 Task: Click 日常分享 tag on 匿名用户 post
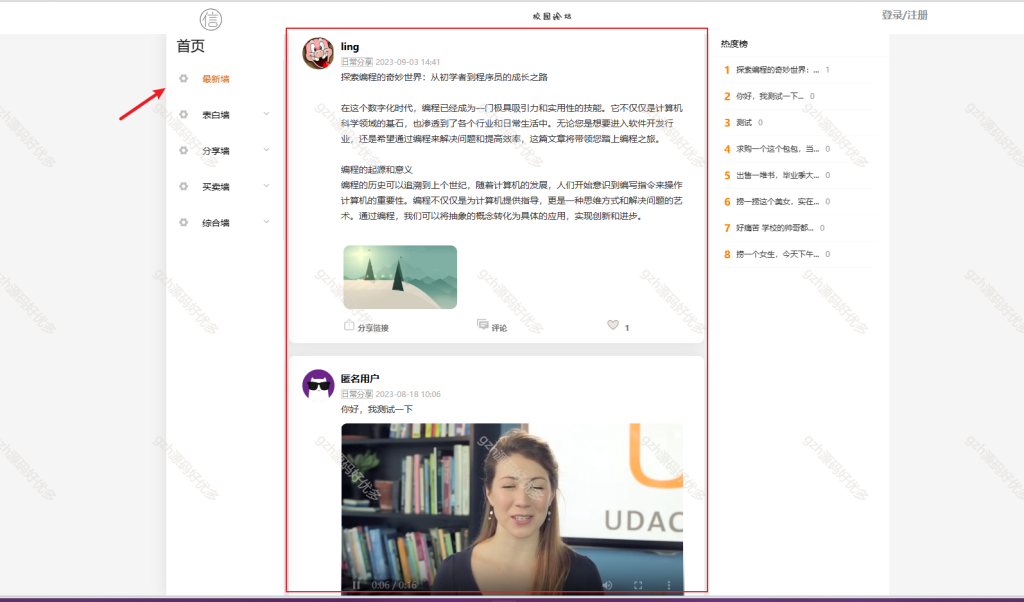click(x=357, y=394)
